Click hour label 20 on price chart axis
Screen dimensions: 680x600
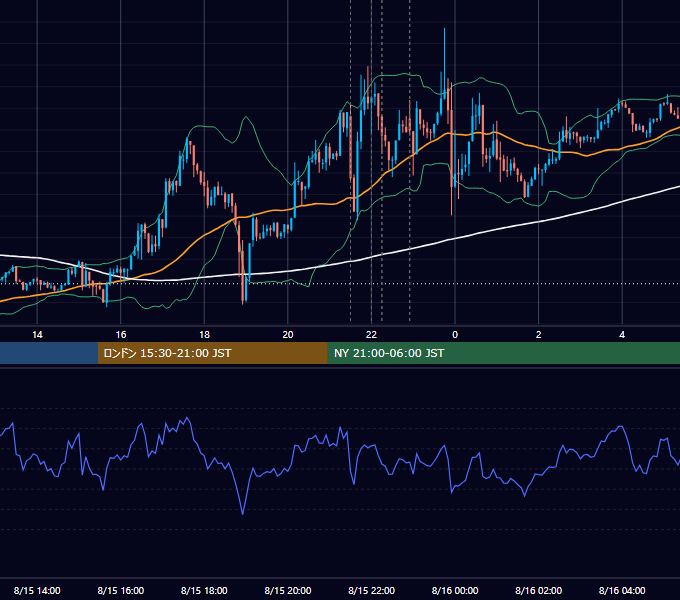click(288, 335)
